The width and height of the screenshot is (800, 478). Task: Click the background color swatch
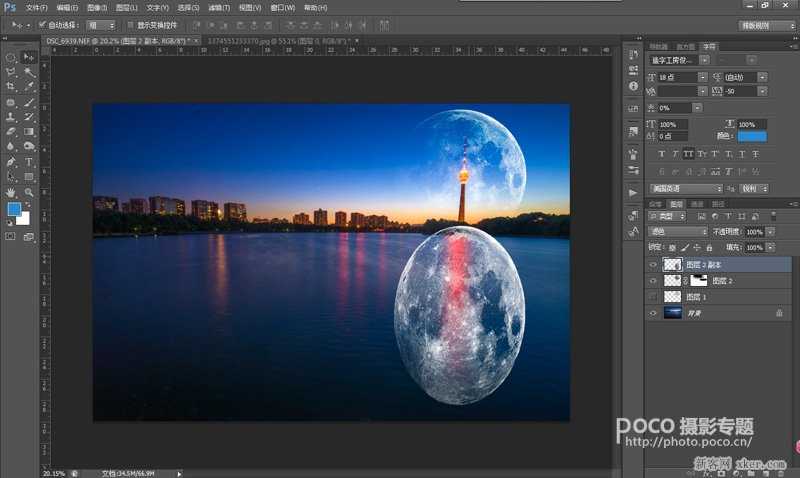[24, 219]
